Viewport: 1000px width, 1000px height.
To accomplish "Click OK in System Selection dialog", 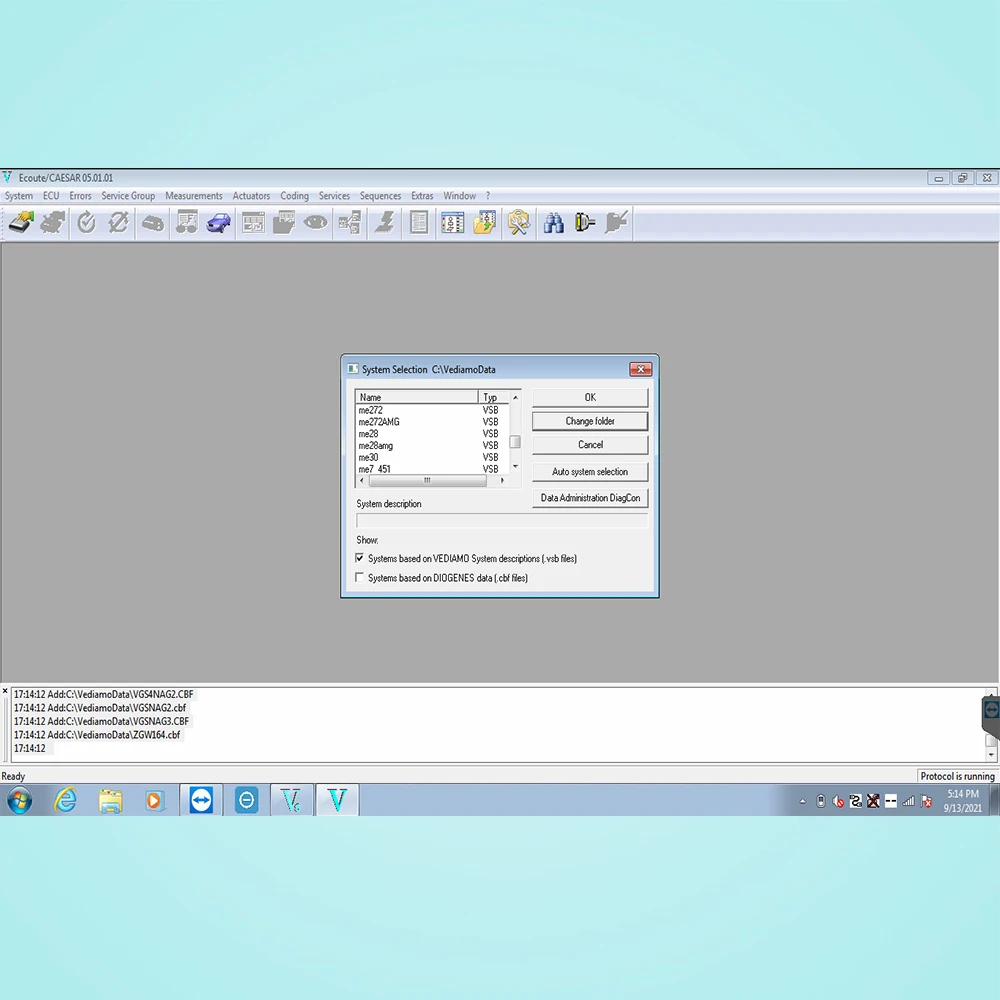I will (590, 397).
